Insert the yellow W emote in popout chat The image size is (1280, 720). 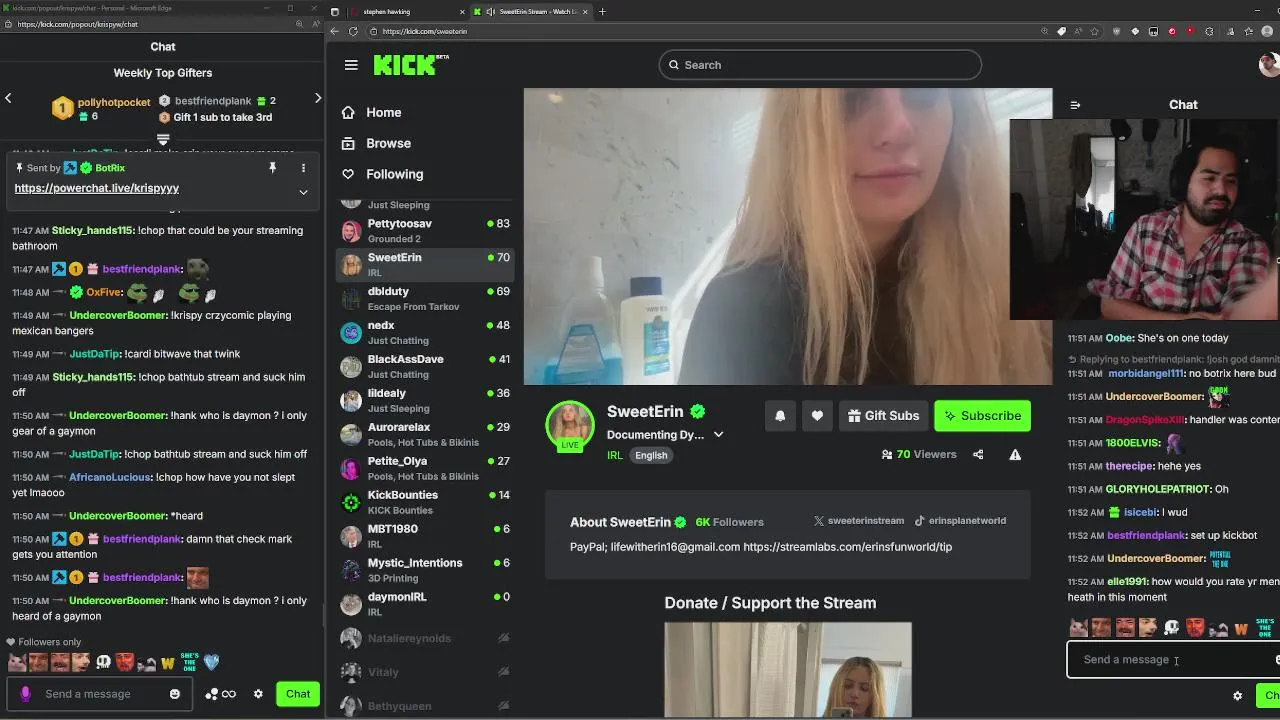click(x=168, y=662)
